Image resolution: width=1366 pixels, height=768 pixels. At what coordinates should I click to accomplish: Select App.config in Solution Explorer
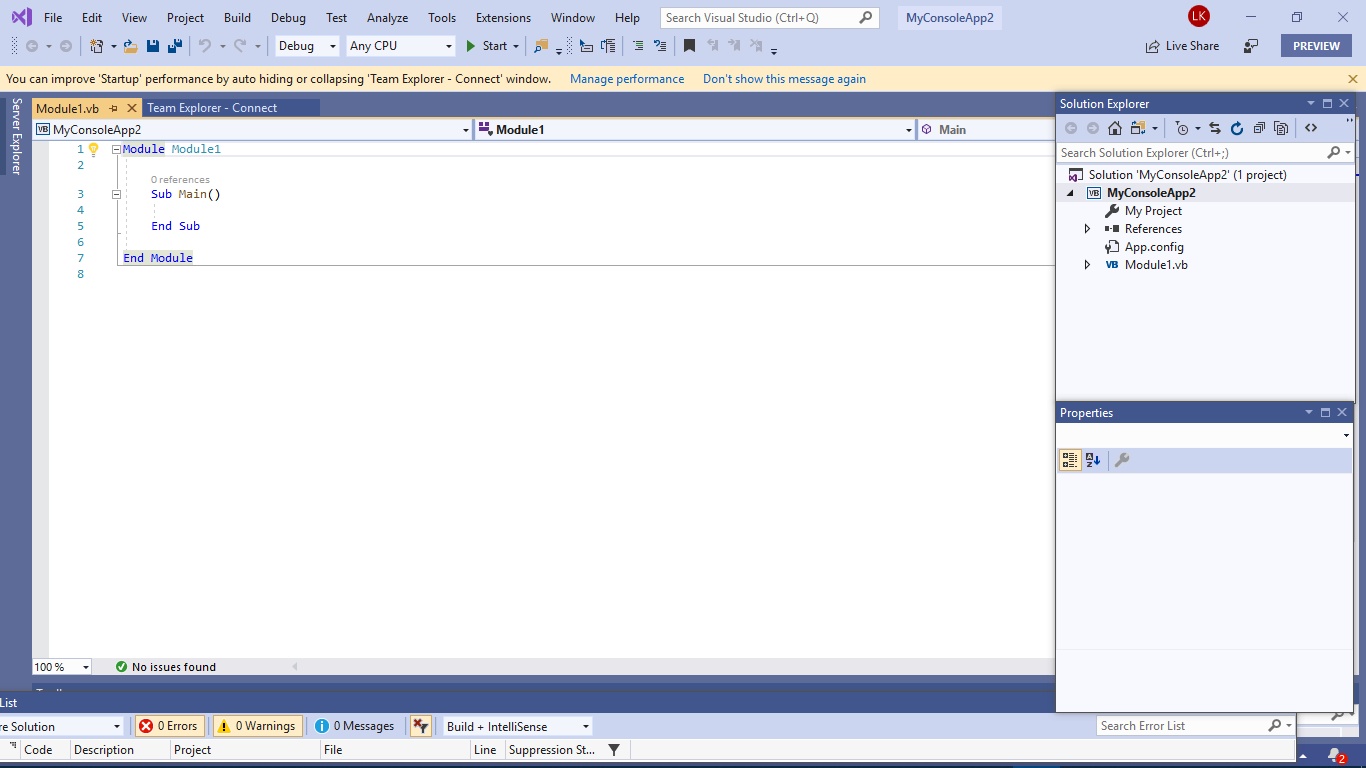click(x=1154, y=247)
